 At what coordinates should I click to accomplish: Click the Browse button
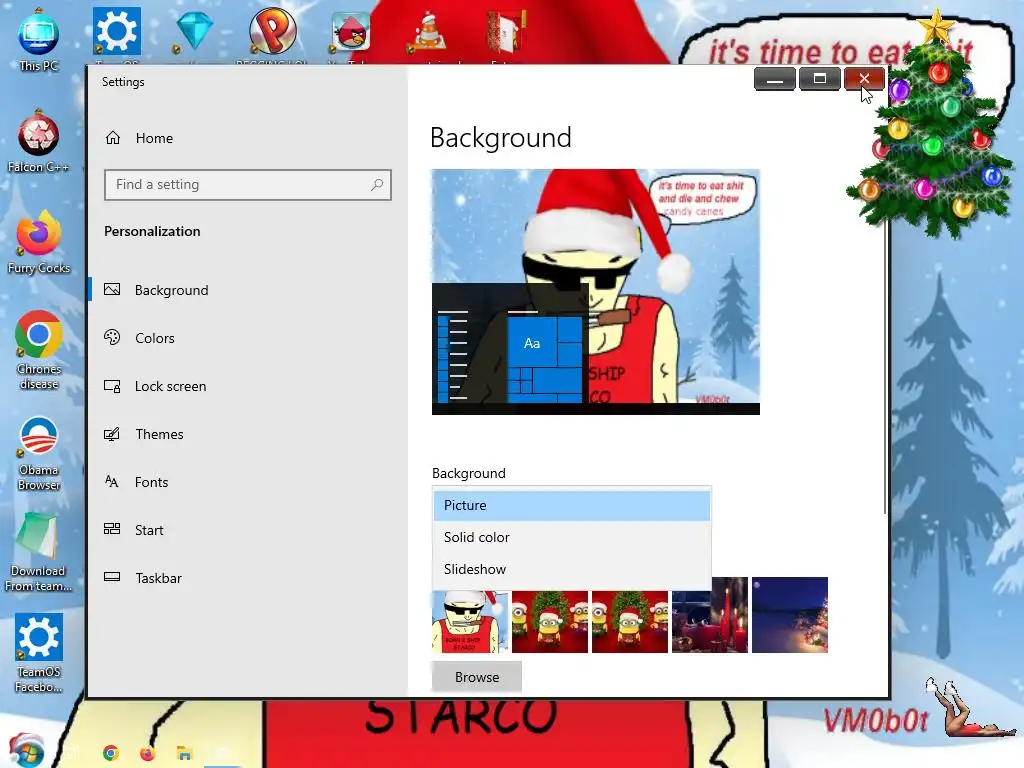tap(477, 677)
